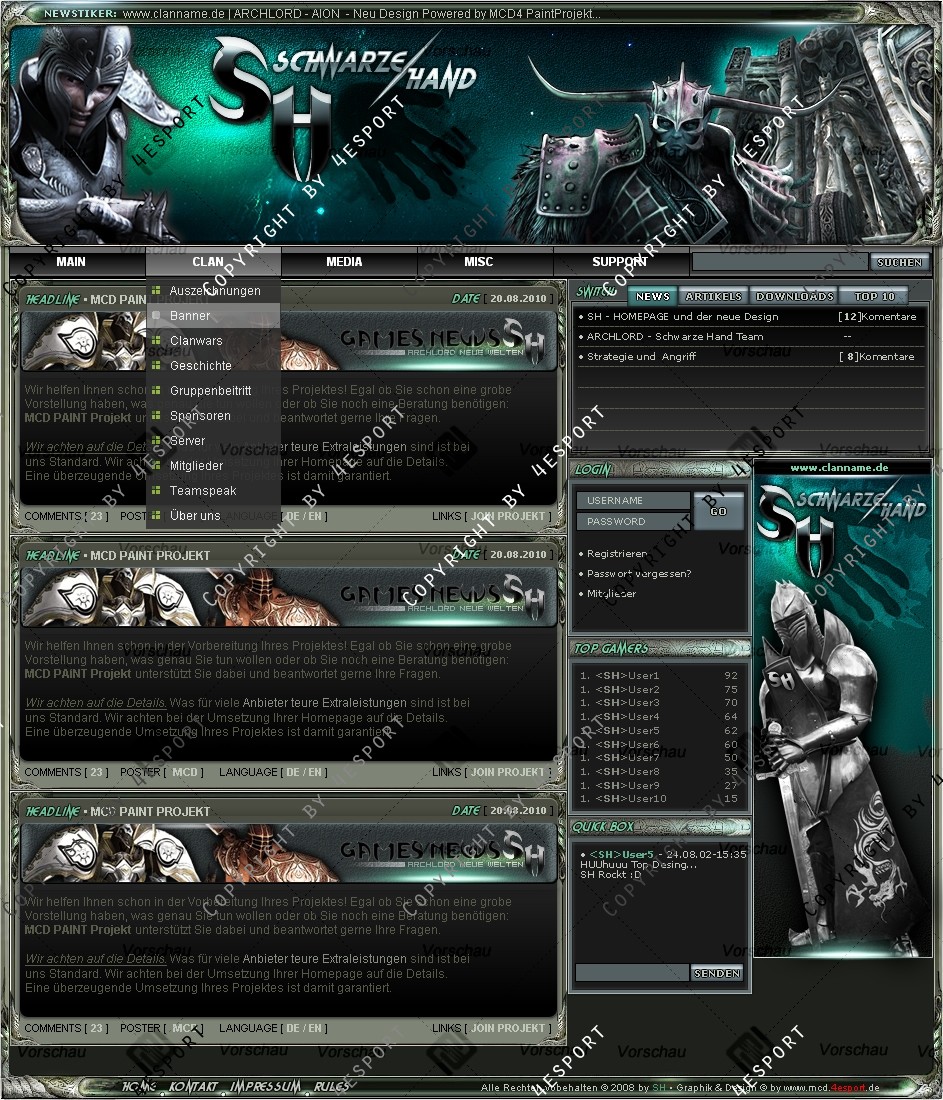
Task: Open the Mitglieder link in login box
Action: tap(611, 593)
